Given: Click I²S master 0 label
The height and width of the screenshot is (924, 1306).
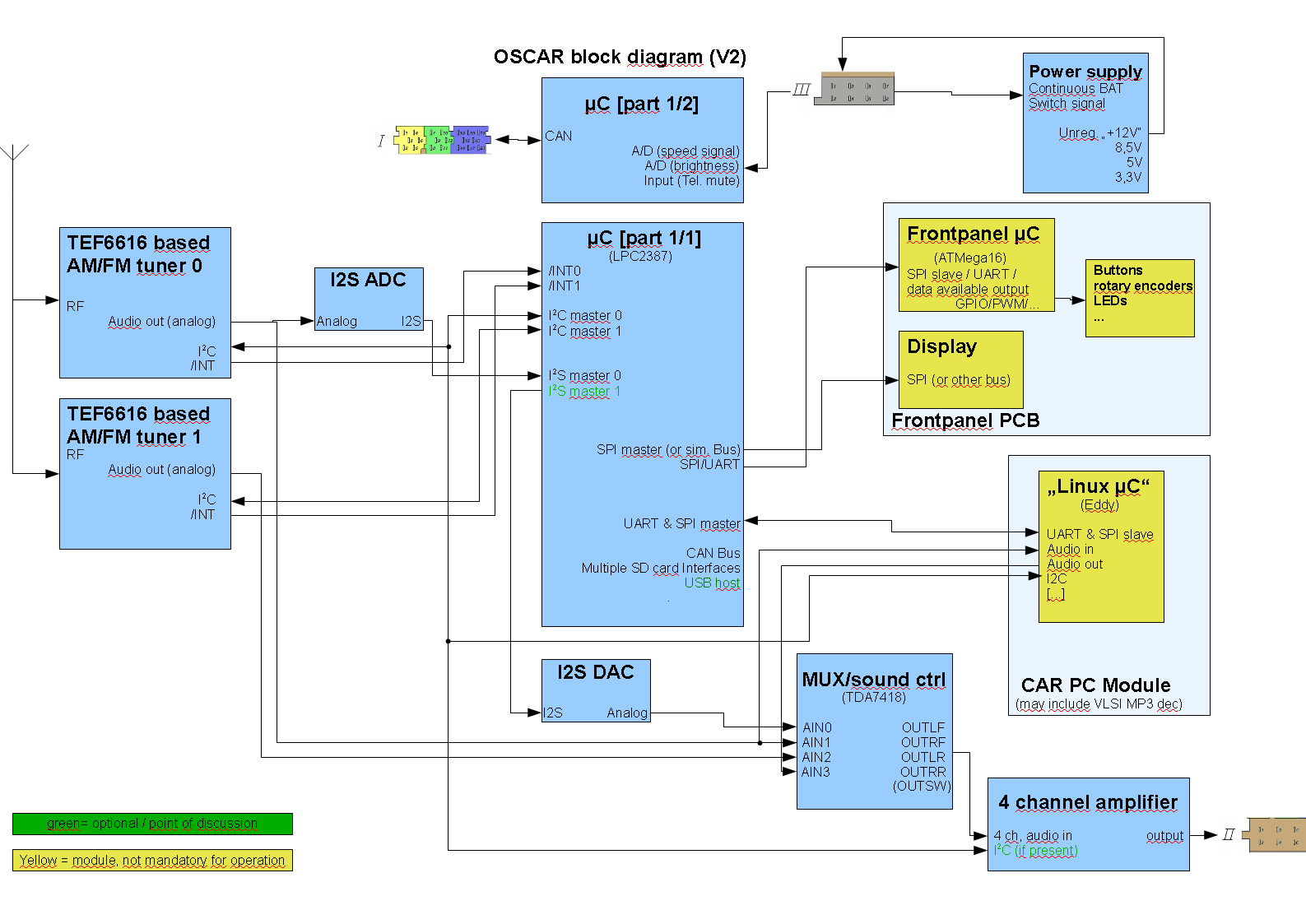Looking at the screenshot, I should 585,375.
